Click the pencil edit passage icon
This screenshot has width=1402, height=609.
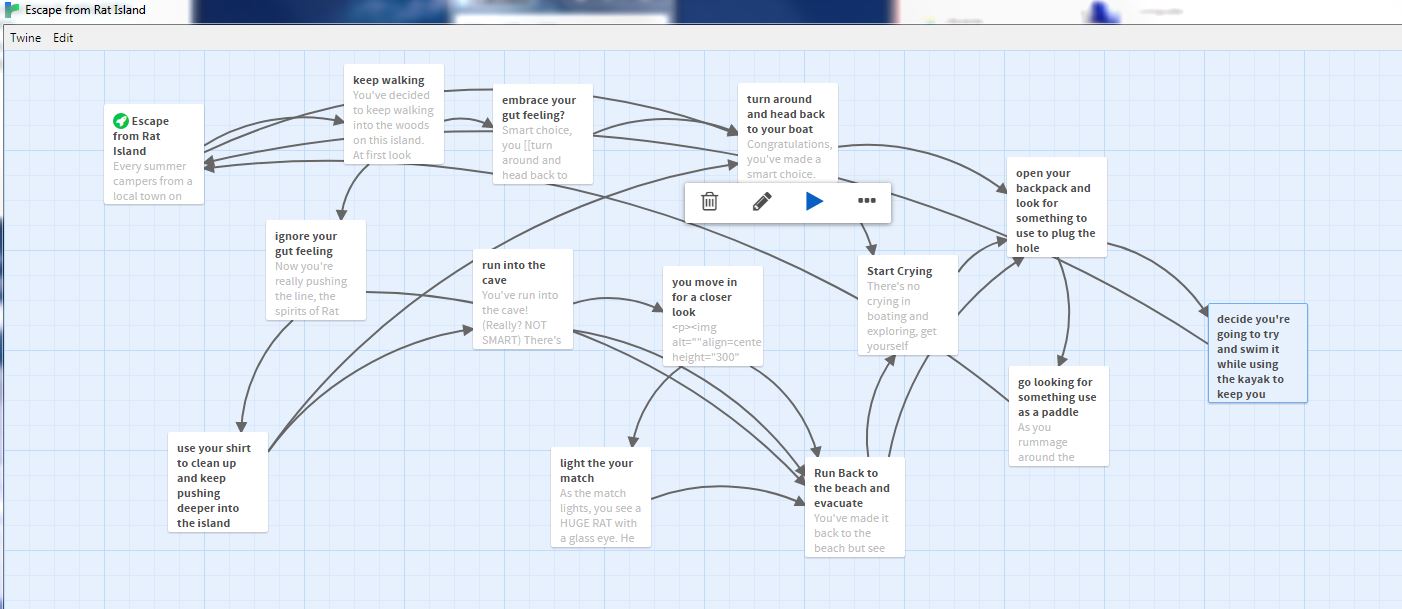point(762,201)
